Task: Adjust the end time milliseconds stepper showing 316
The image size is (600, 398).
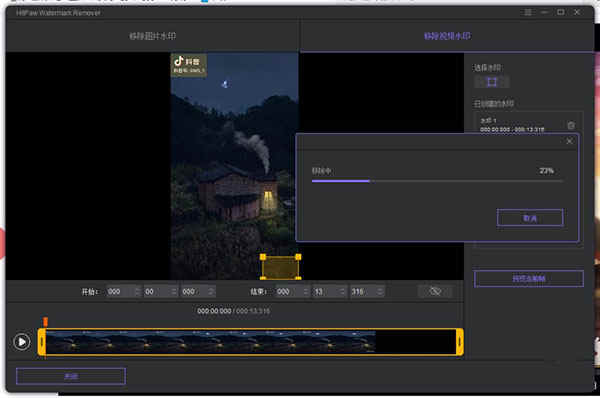Action: pyautogui.click(x=380, y=292)
